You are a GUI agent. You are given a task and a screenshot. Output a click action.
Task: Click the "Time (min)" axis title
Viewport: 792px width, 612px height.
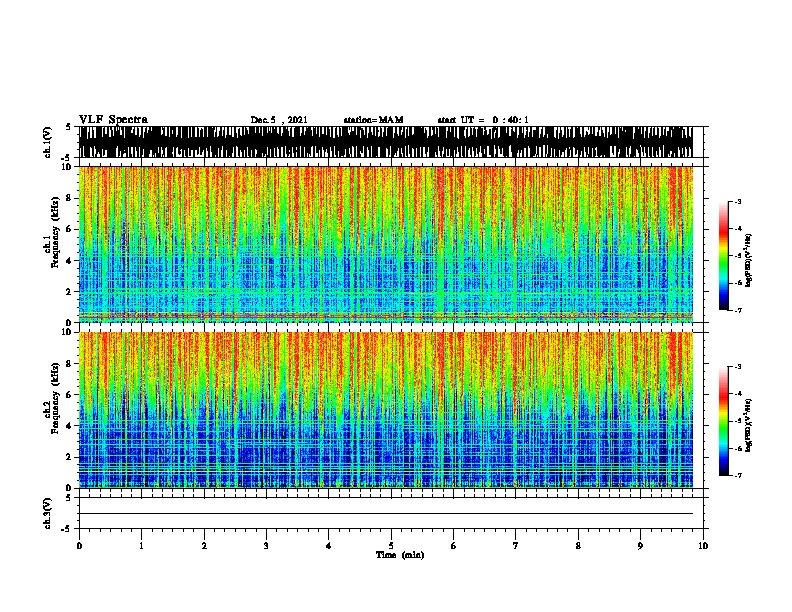pos(400,555)
